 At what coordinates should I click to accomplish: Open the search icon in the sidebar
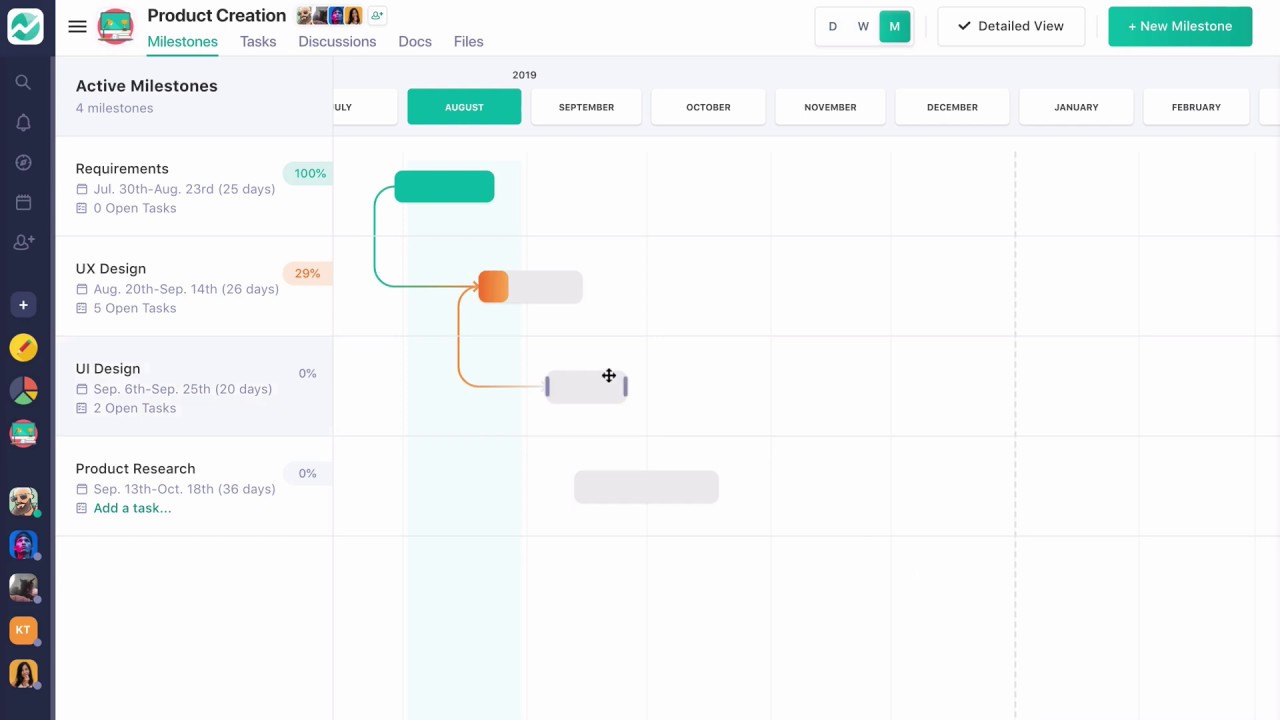[23, 82]
